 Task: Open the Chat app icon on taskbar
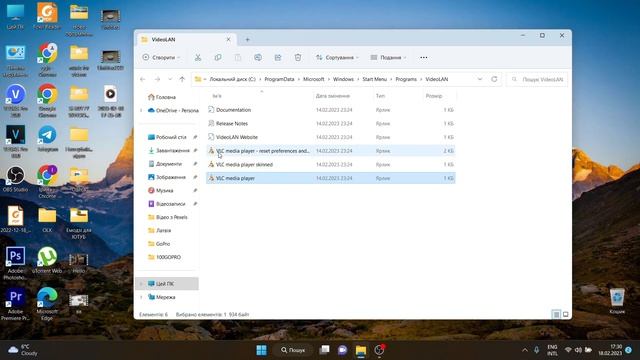click(342, 350)
